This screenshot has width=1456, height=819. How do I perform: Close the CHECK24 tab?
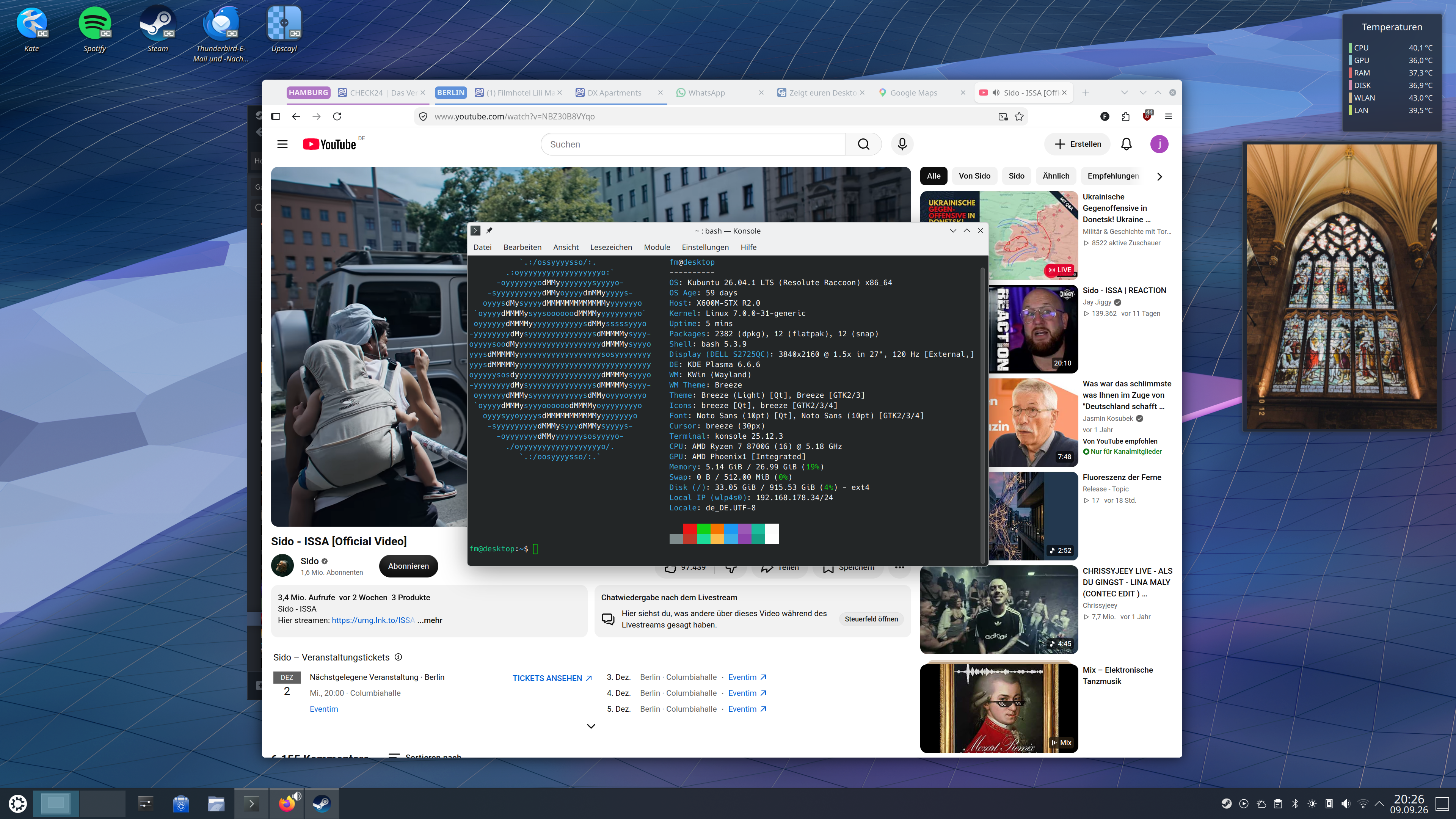tap(422, 93)
